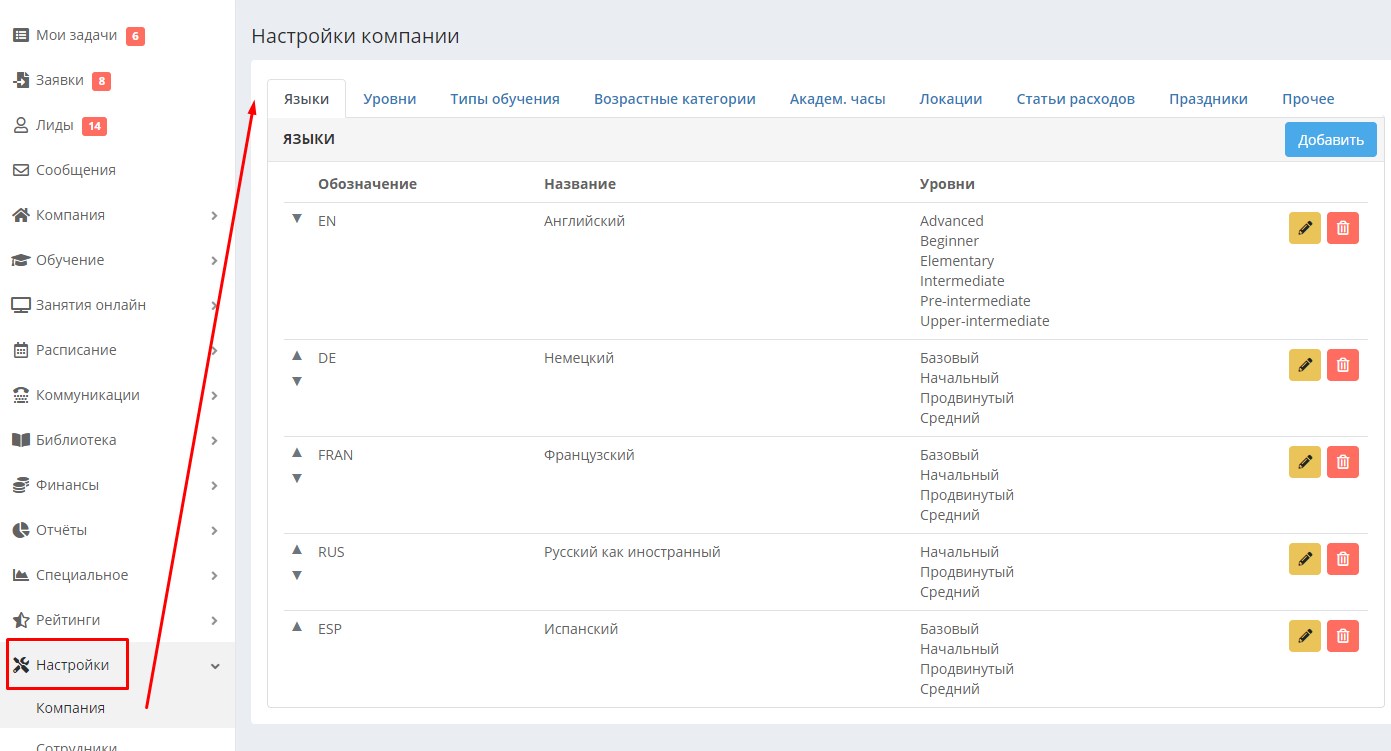Switch to the Уровни tab

pyautogui.click(x=390, y=99)
